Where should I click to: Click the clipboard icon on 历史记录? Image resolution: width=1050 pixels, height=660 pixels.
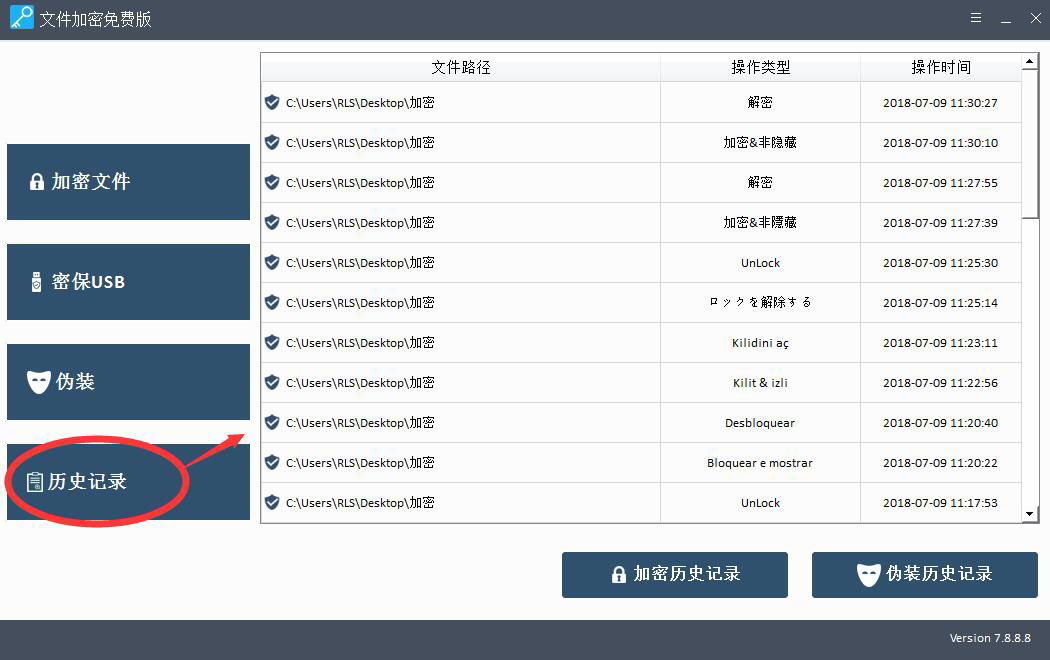pyautogui.click(x=35, y=482)
